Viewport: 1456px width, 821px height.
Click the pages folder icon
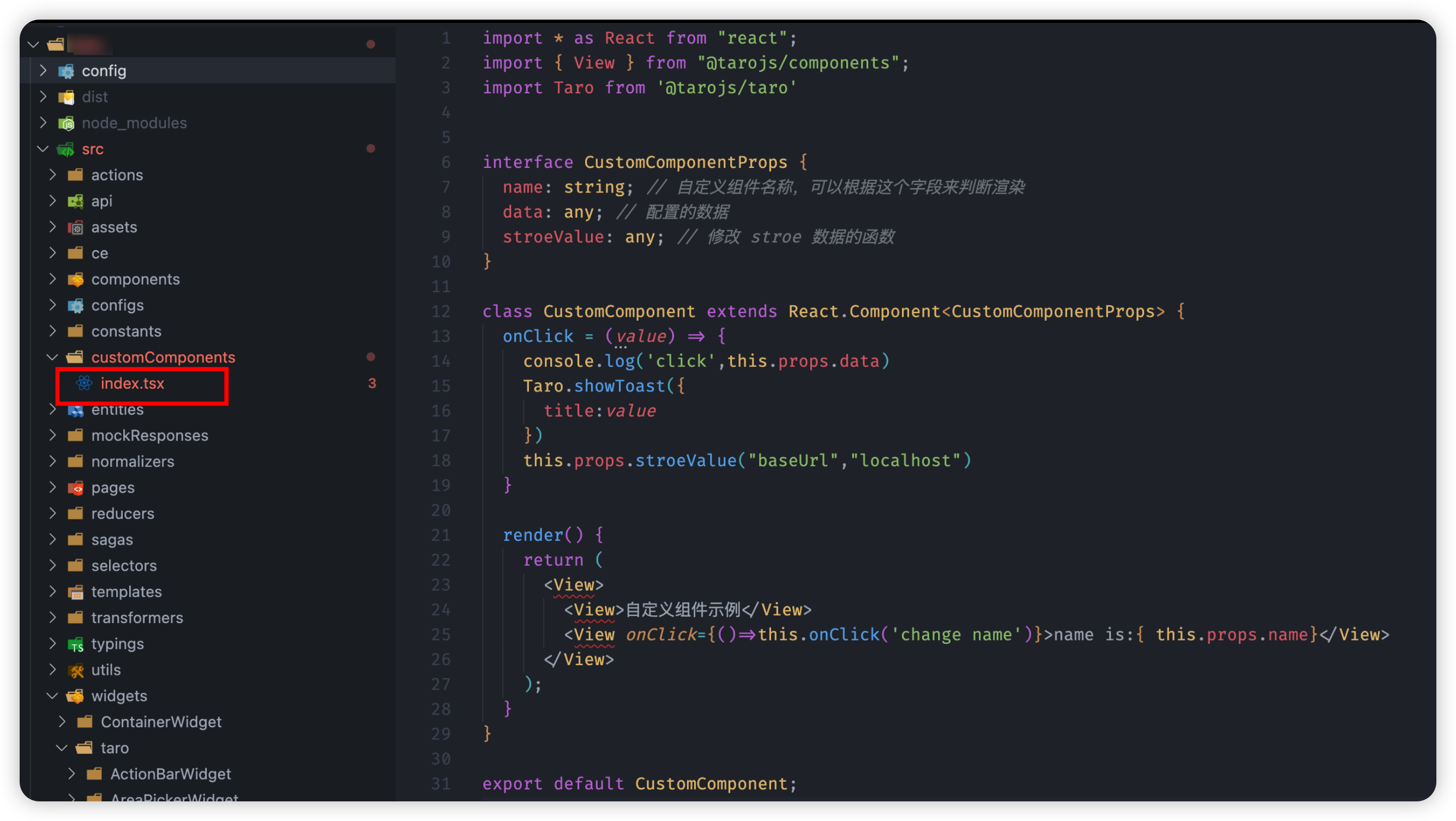76,487
